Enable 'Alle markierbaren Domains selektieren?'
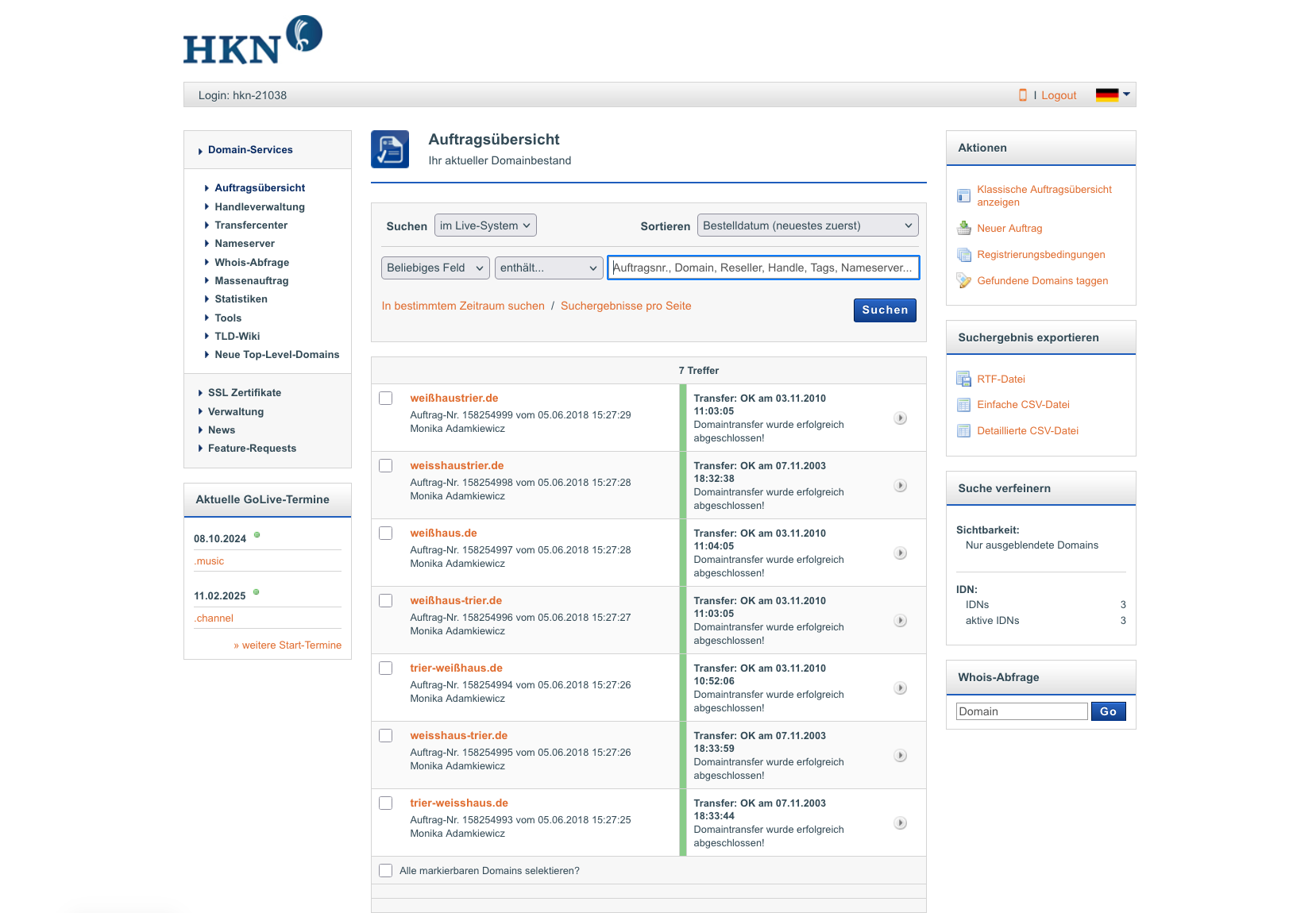Image resolution: width=1316 pixels, height=913 pixels. [x=386, y=870]
